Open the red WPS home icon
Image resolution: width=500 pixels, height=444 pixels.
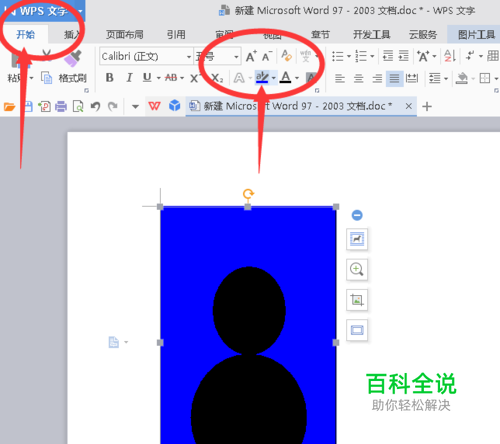click(154, 106)
